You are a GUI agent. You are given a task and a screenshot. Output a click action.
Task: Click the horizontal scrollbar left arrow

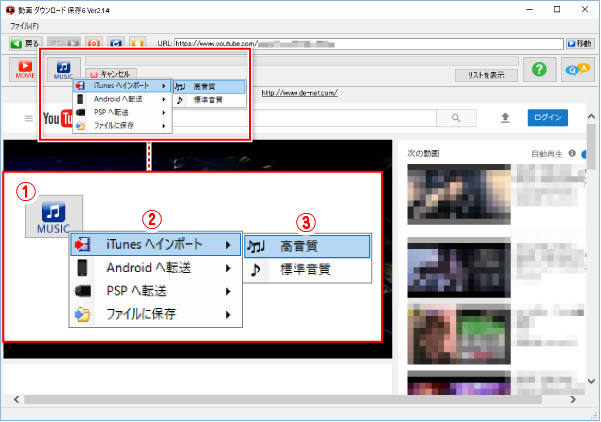pyautogui.click(x=16, y=399)
